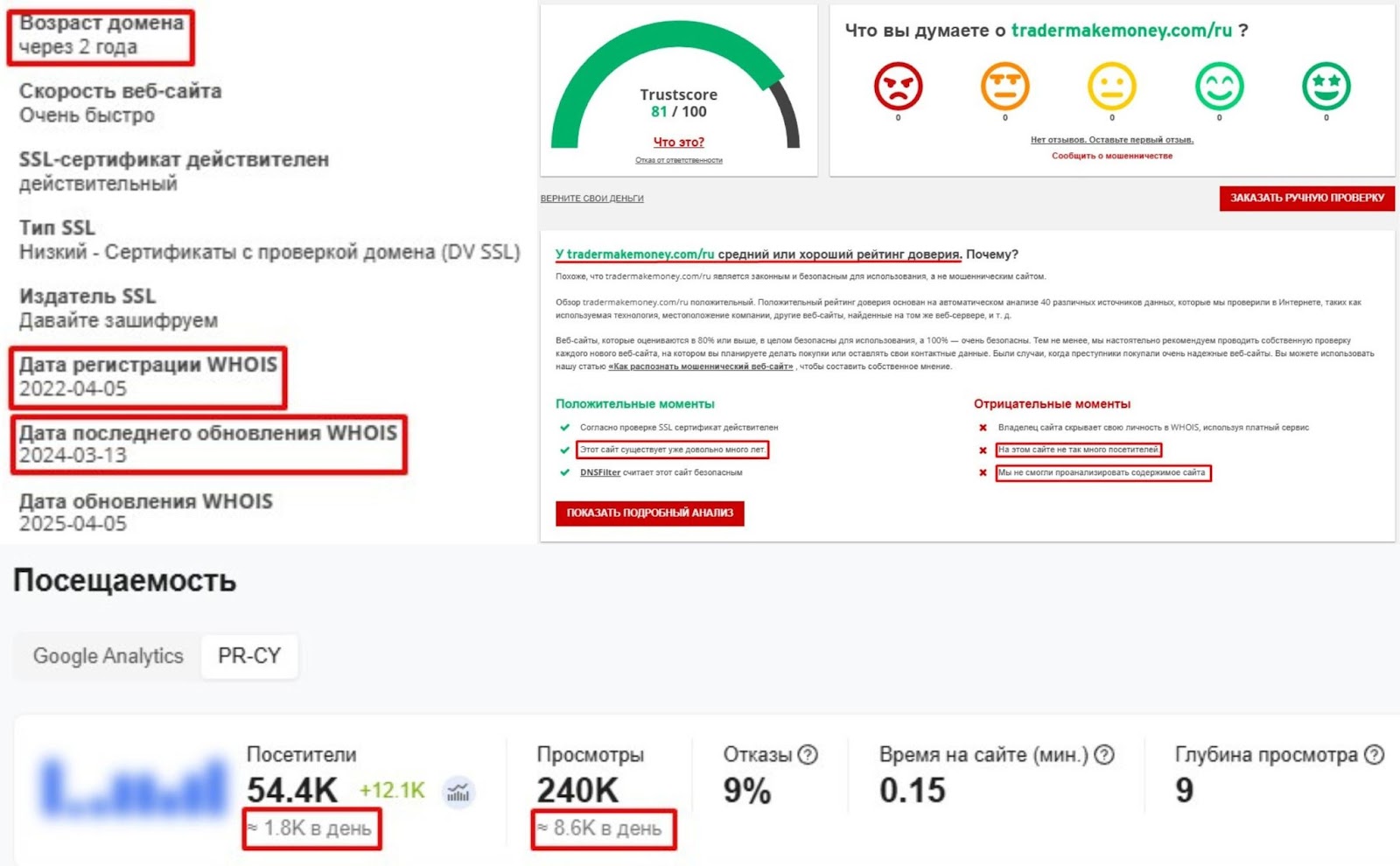This screenshot has height=866, width=1400.
Task: Pick the green smiling face rating
Action: (x=1219, y=87)
